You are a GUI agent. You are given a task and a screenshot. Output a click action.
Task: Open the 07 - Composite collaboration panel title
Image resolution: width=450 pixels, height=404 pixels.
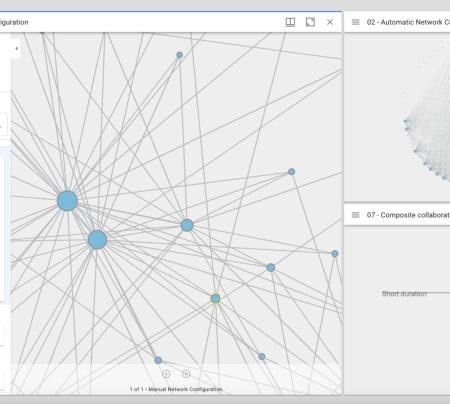[408, 215]
